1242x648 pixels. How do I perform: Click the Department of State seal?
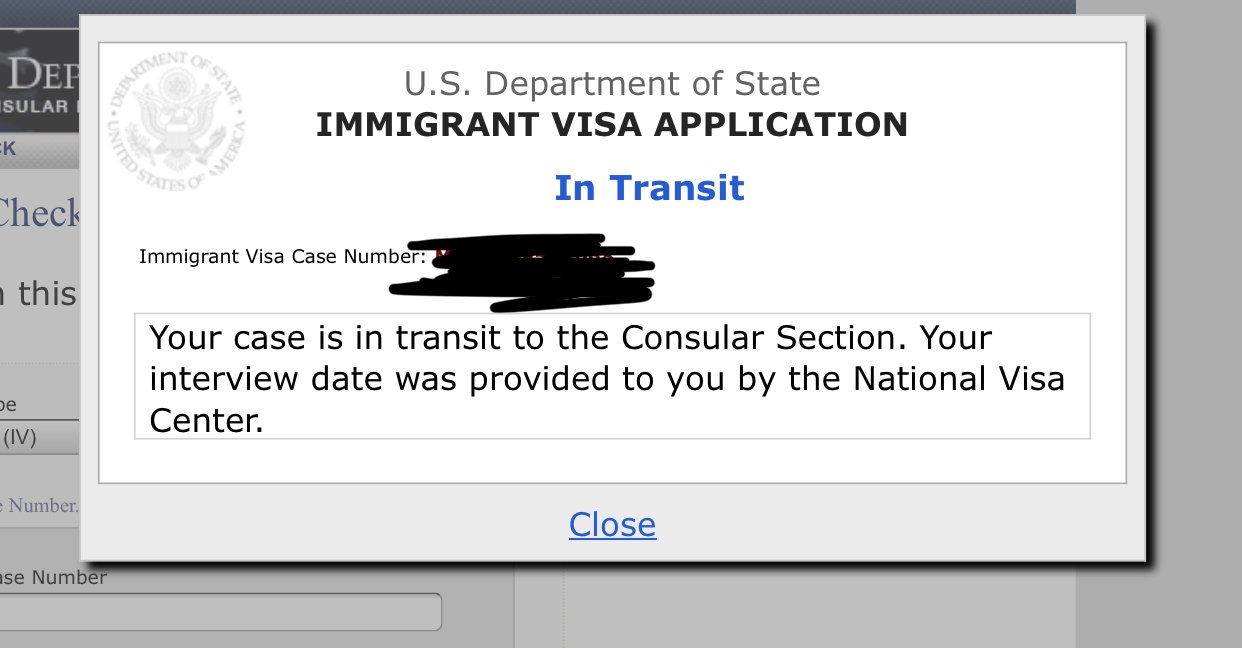pos(176,122)
